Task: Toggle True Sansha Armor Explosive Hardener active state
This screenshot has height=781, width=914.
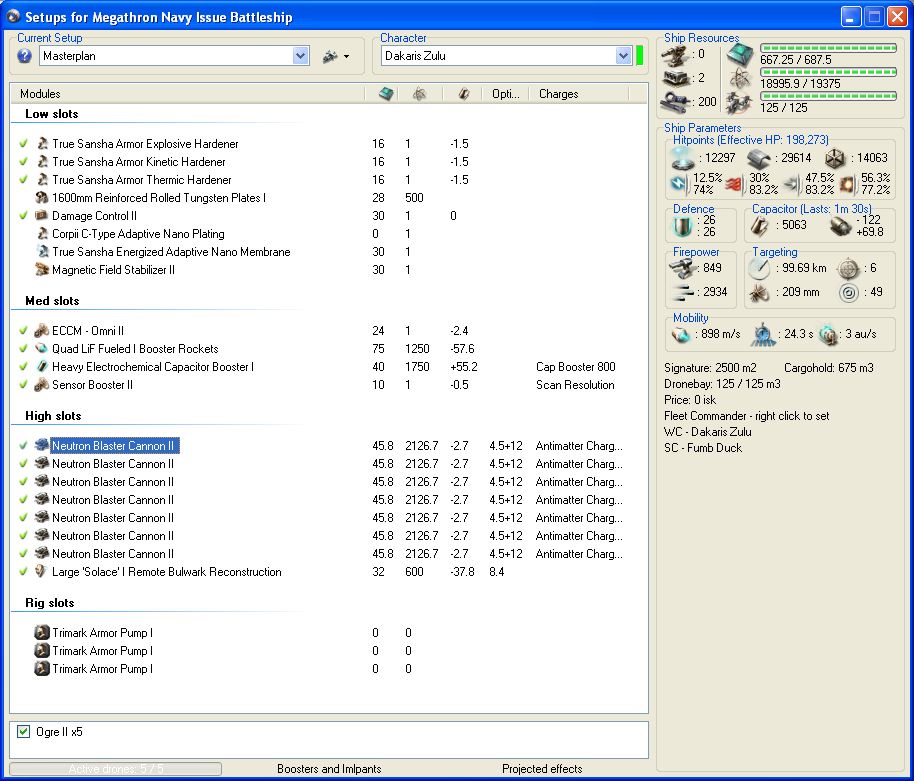Action: pyautogui.click(x=23, y=143)
